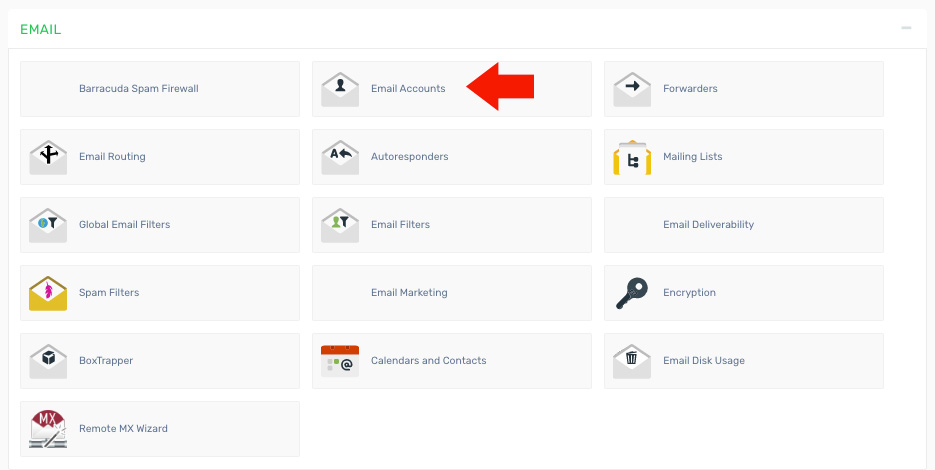Click the Global Email Filters icon
The height and width of the screenshot is (470, 935).
(x=48, y=225)
